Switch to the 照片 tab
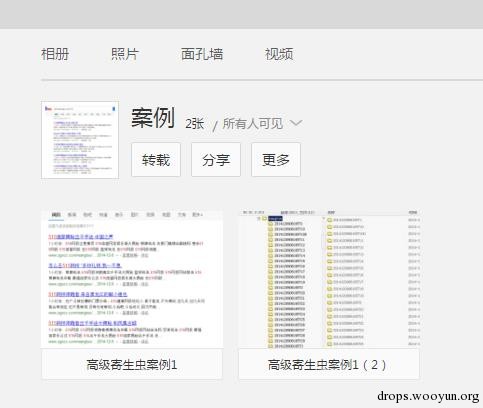The height and width of the screenshot is (408, 483). (125, 54)
